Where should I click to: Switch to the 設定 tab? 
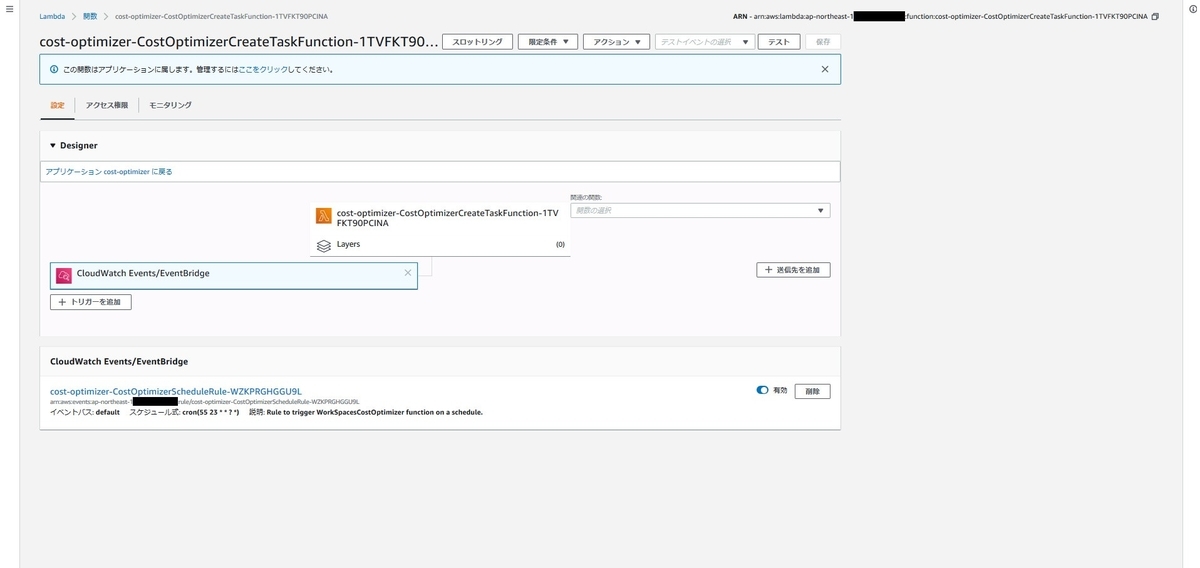(57, 105)
